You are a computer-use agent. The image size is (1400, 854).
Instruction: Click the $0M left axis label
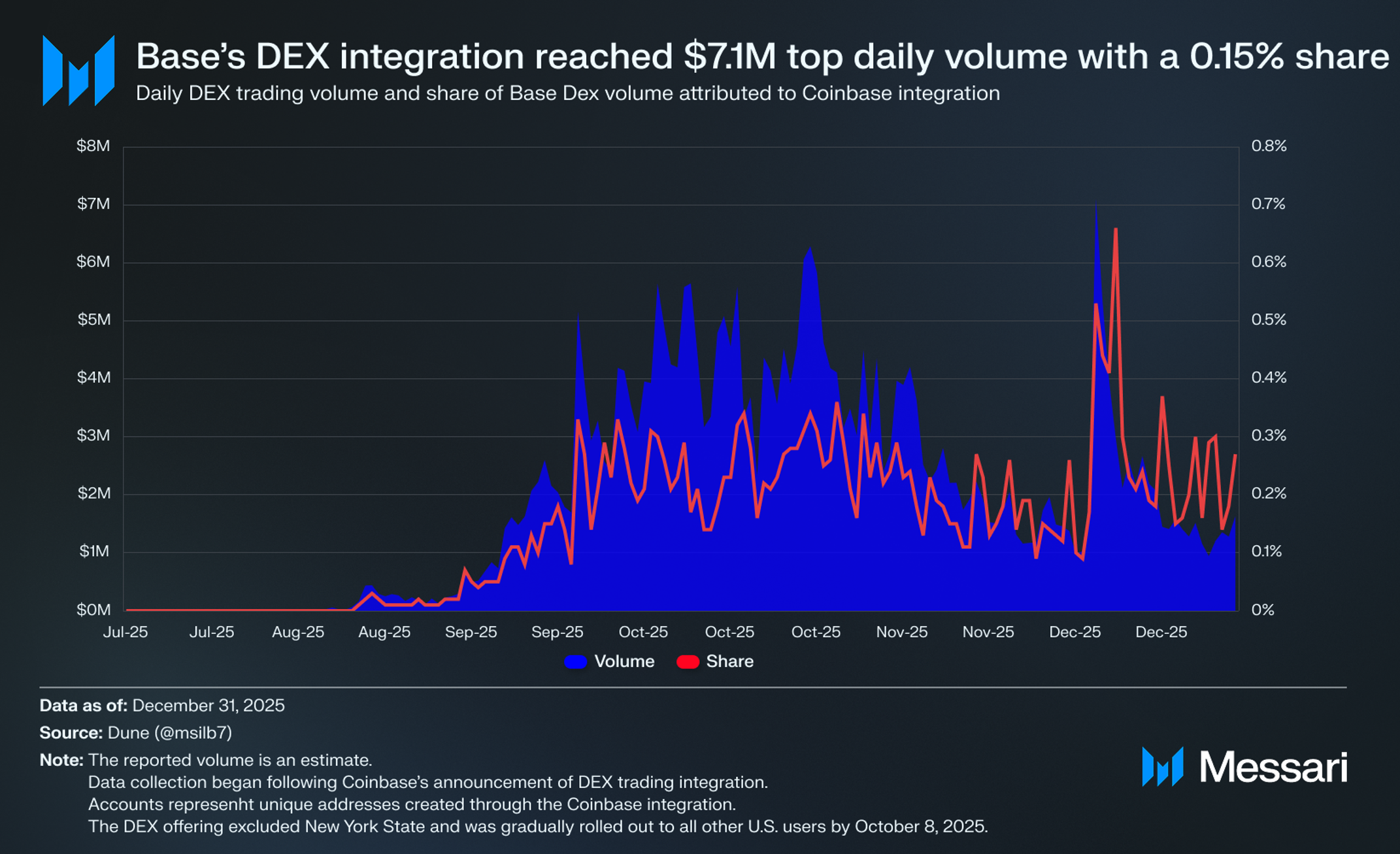coord(93,610)
